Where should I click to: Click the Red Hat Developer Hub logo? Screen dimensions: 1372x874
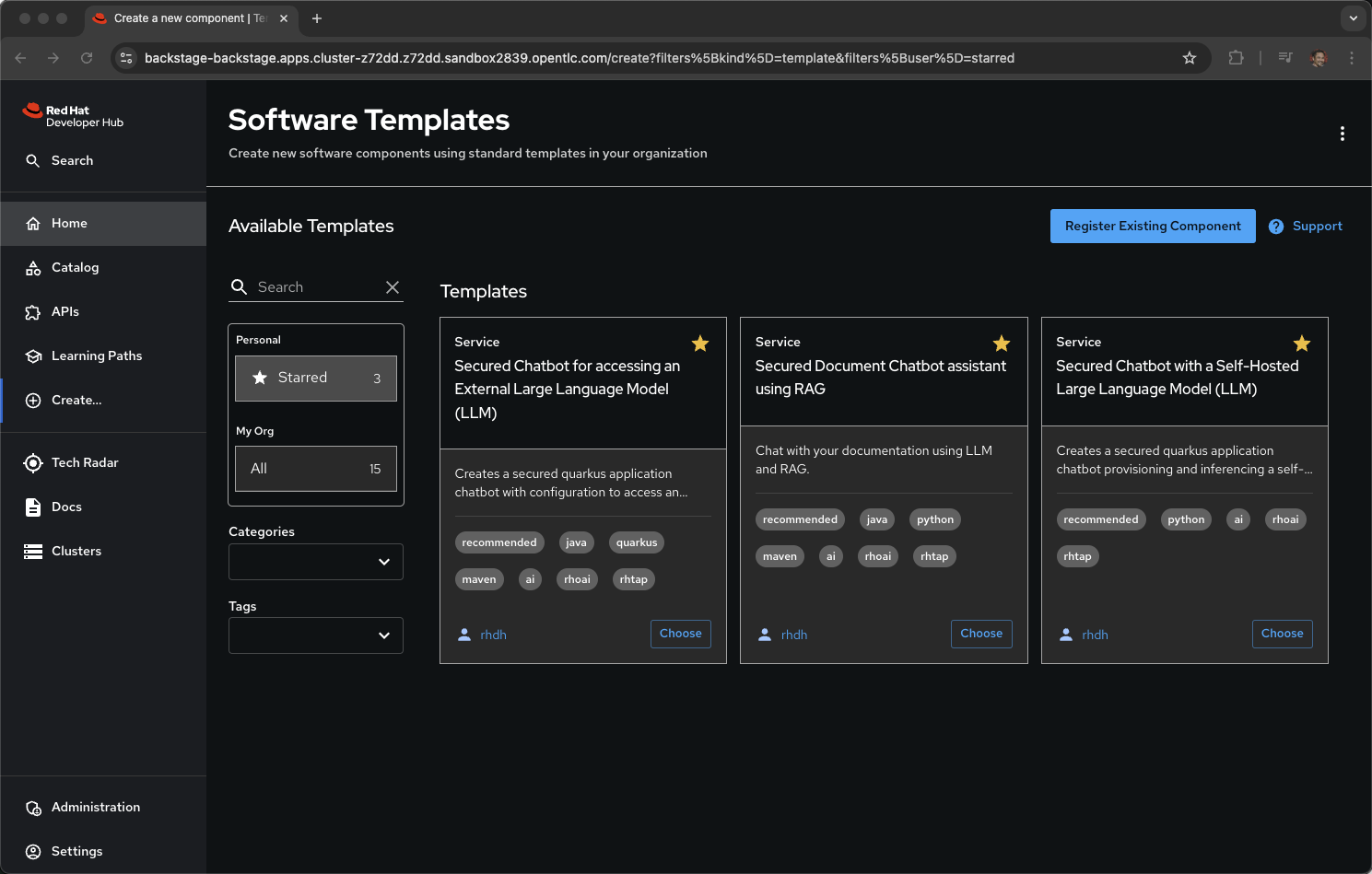click(73, 116)
